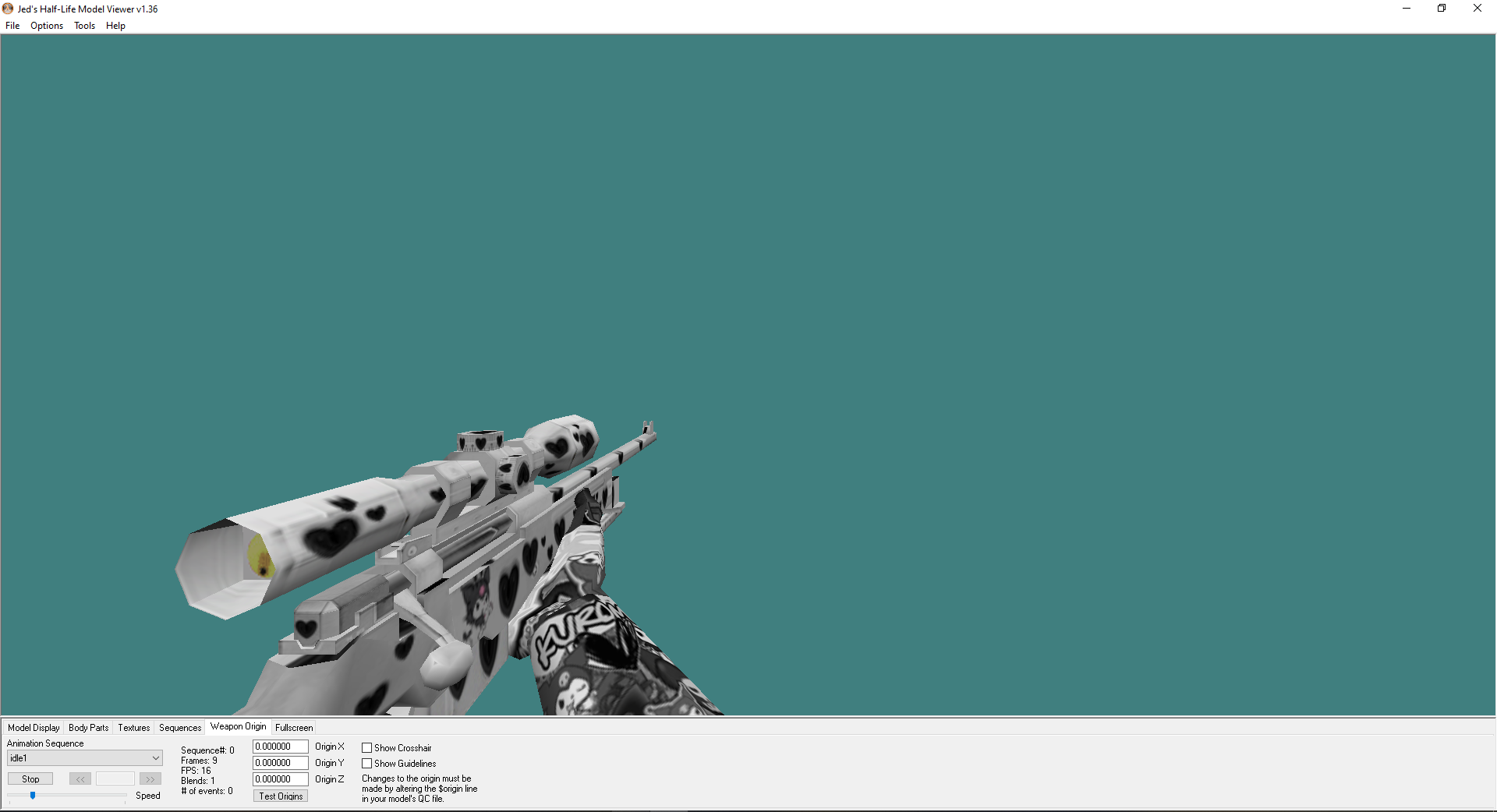Viewport: 1497px width, 812px height.
Task: Step to previous frame button
Action: pos(80,779)
